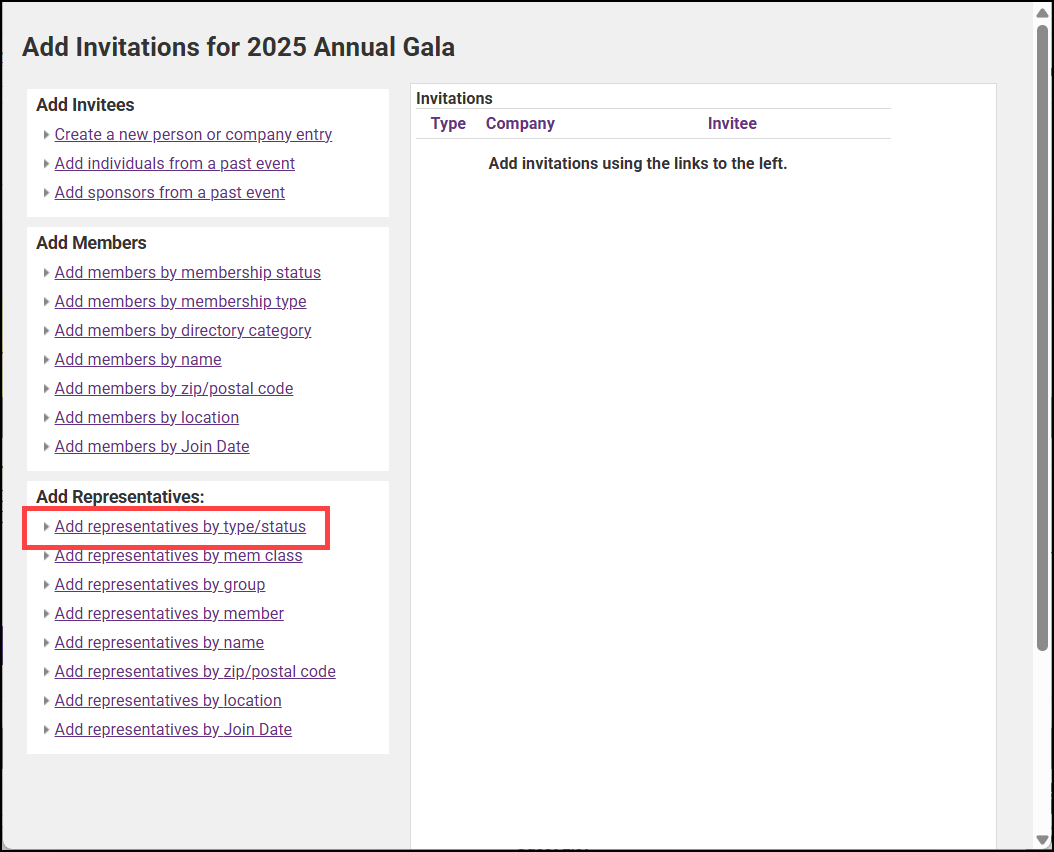This screenshot has width=1054, height=852.
Task: Select 'Add members by zip/postal code'
Action: (174, 388)
